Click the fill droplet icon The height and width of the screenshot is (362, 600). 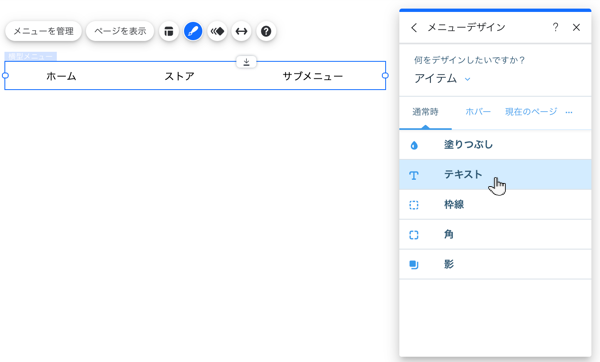coord(414,145)
